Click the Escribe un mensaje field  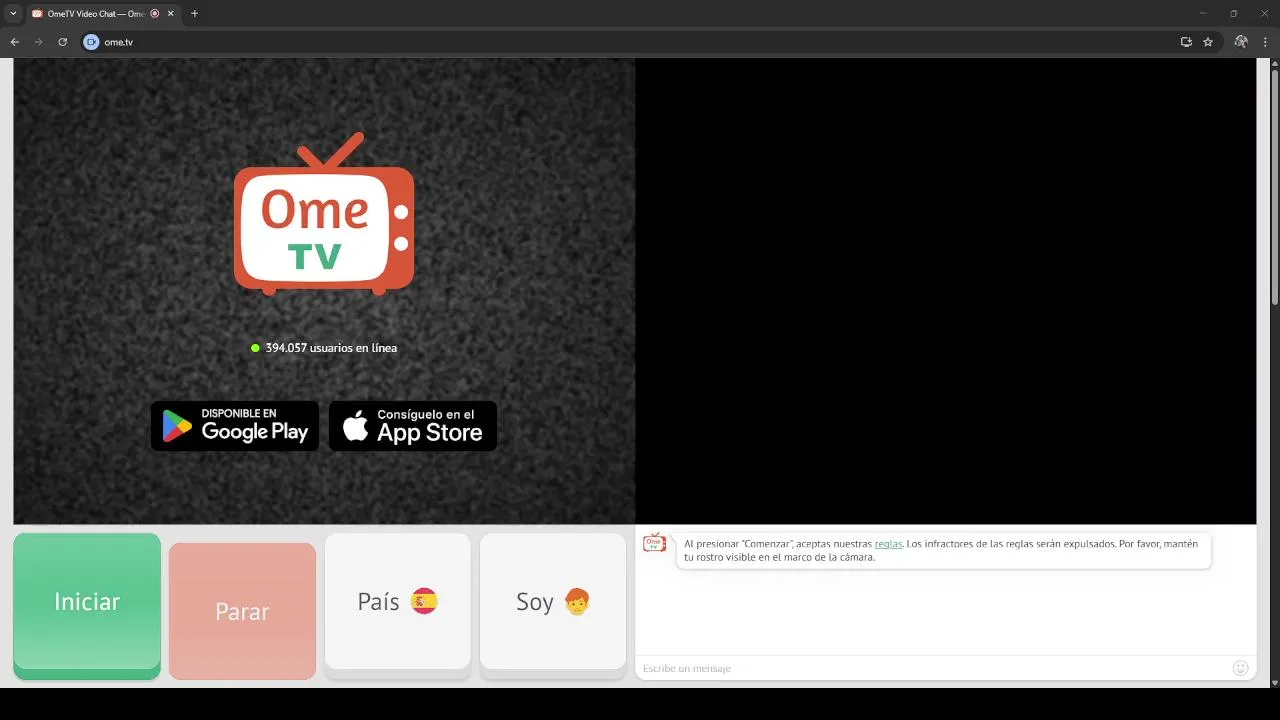click(x=935, y=668)
